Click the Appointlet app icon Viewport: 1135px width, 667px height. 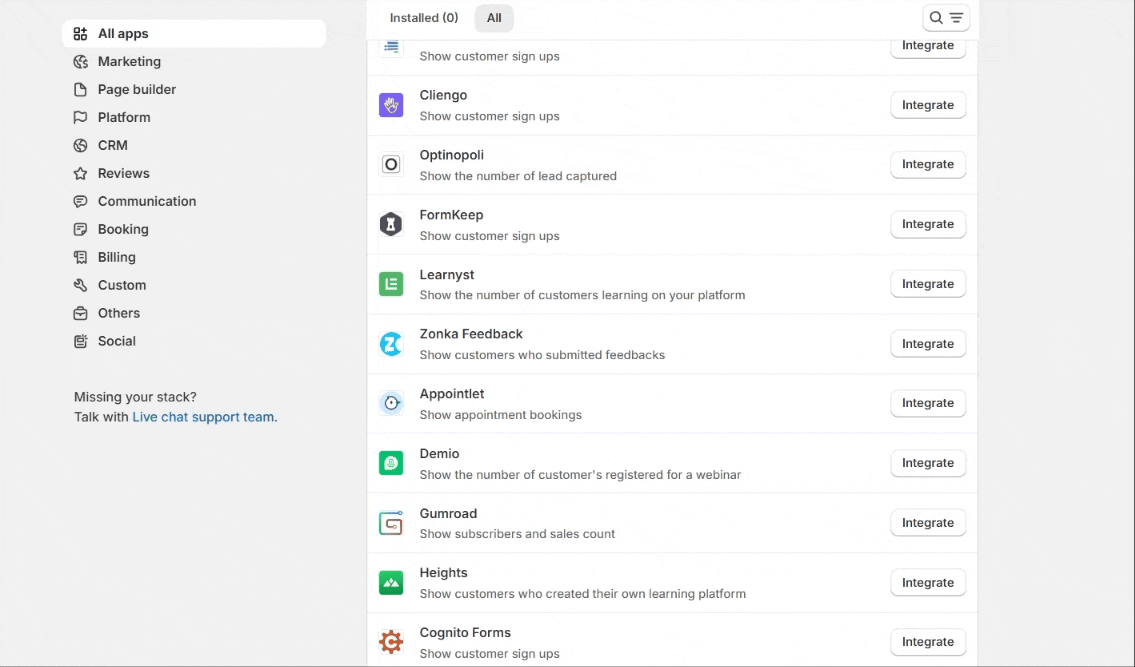click(x=391, y=403)
